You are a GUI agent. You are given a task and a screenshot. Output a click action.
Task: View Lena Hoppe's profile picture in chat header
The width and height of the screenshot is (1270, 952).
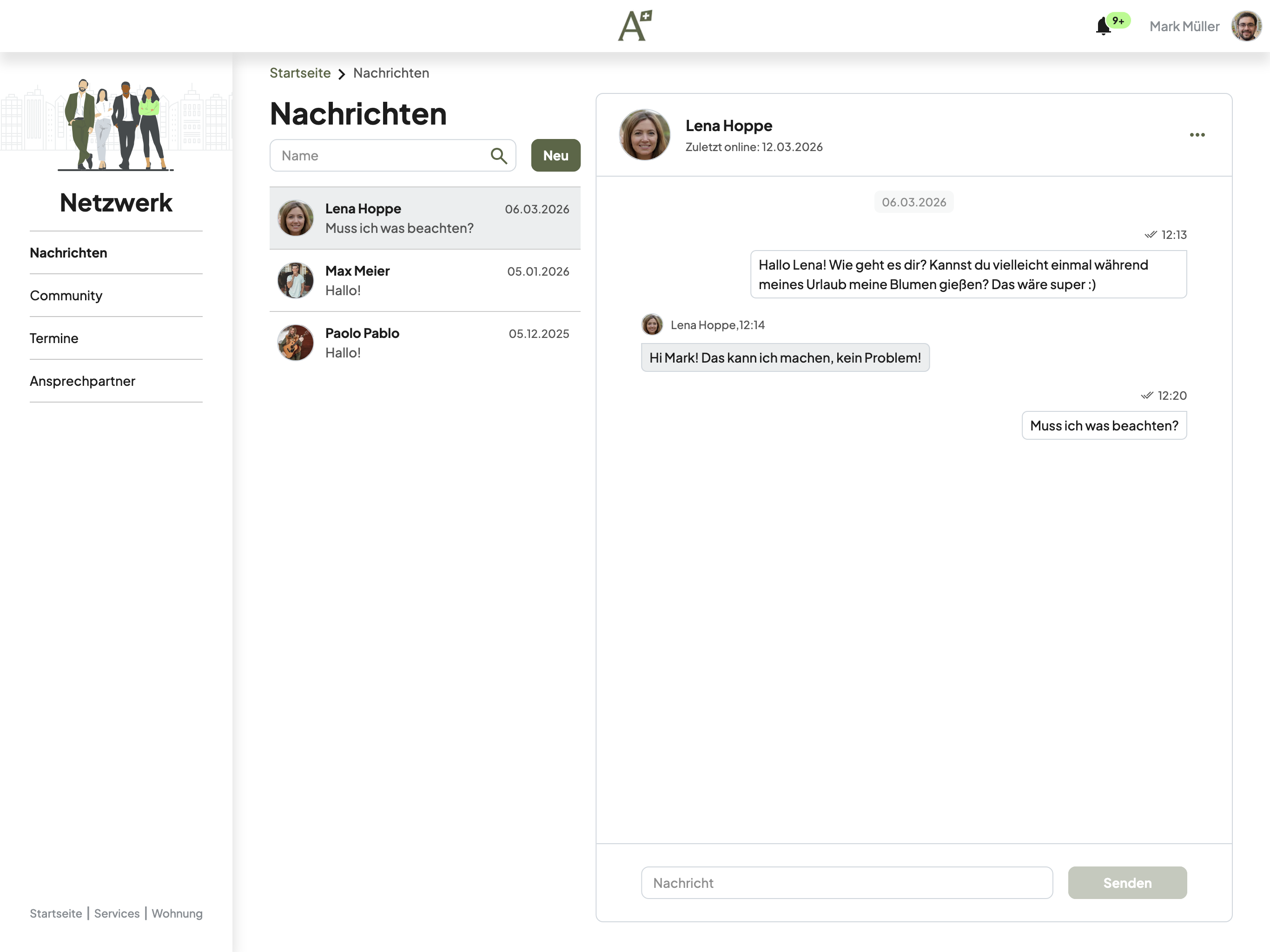(x=645, y=135)
